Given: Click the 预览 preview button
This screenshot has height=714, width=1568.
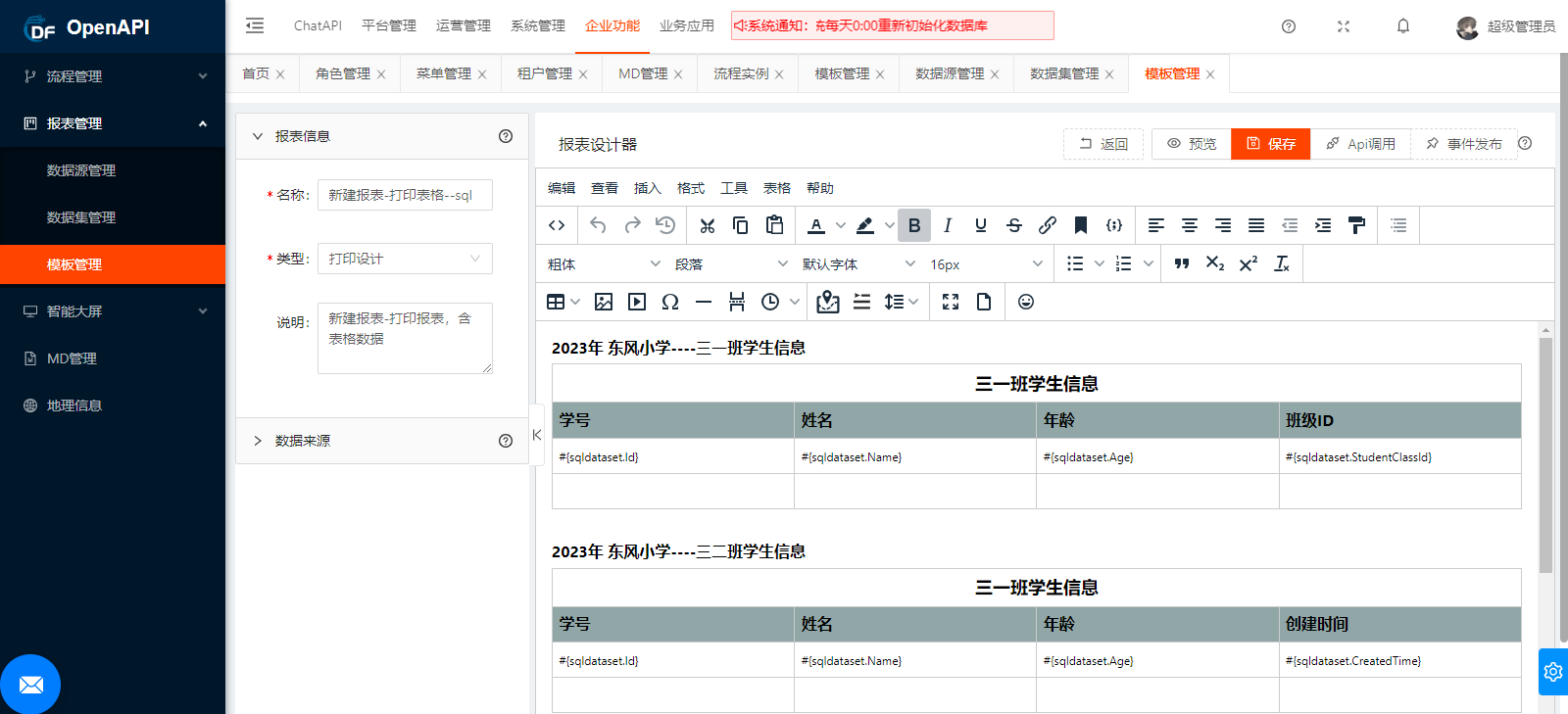Looking at the screenshot, I should tap(1191, 144).
